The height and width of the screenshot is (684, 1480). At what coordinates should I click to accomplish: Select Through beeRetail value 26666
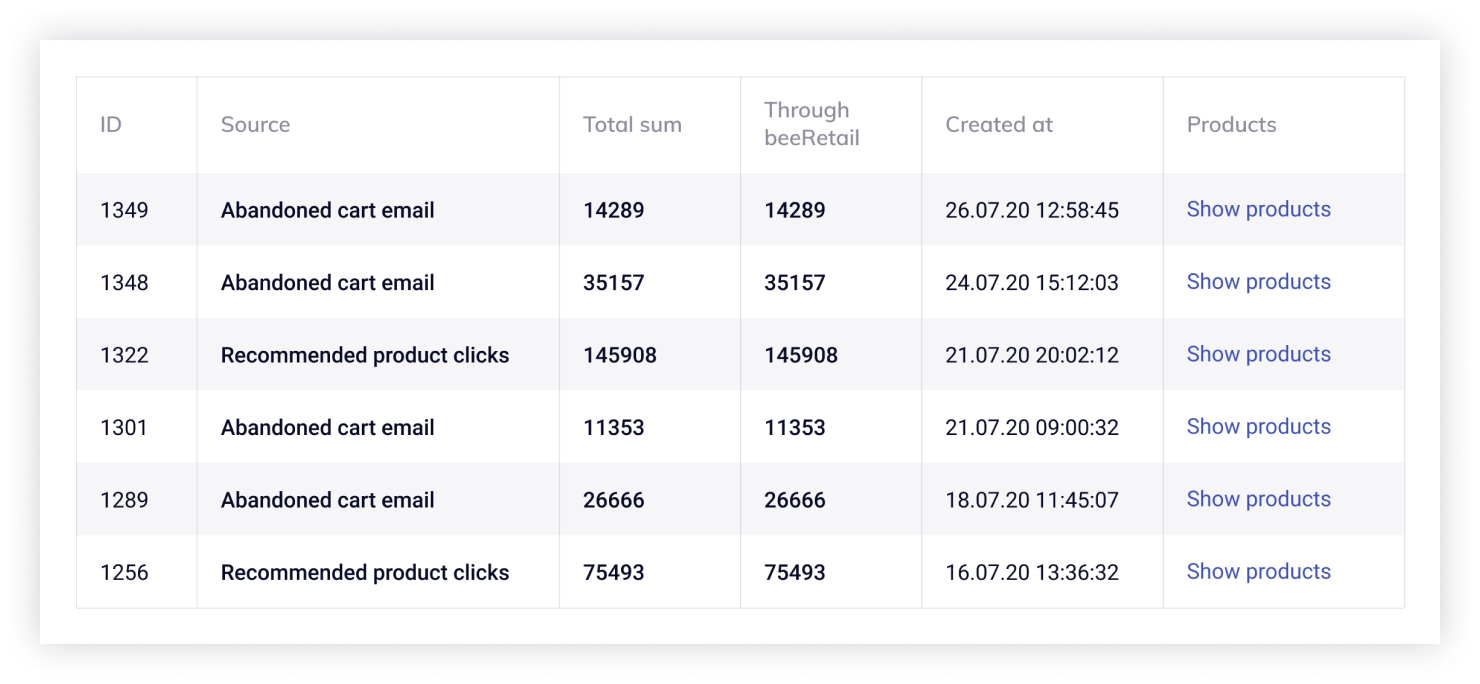coord(795,500)
